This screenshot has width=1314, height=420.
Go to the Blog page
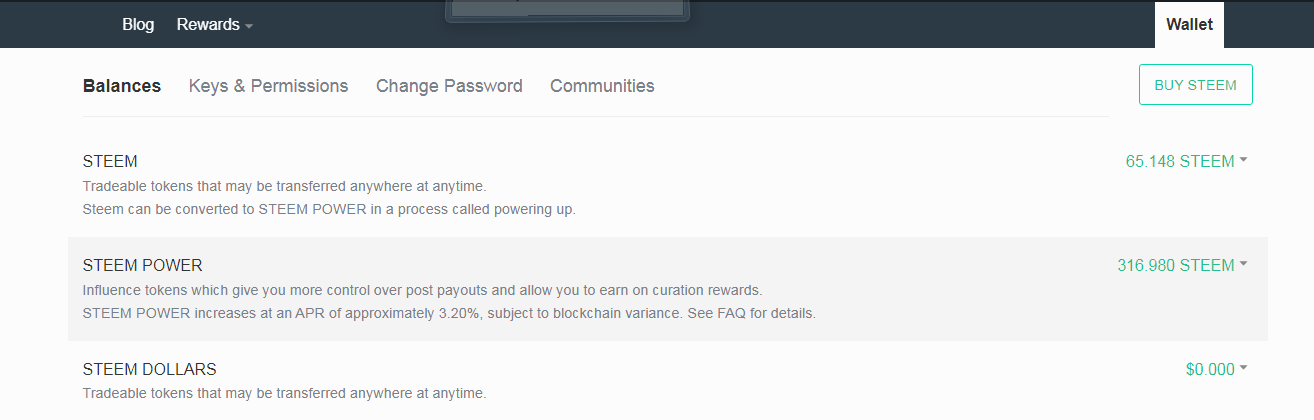pos(138,25)
